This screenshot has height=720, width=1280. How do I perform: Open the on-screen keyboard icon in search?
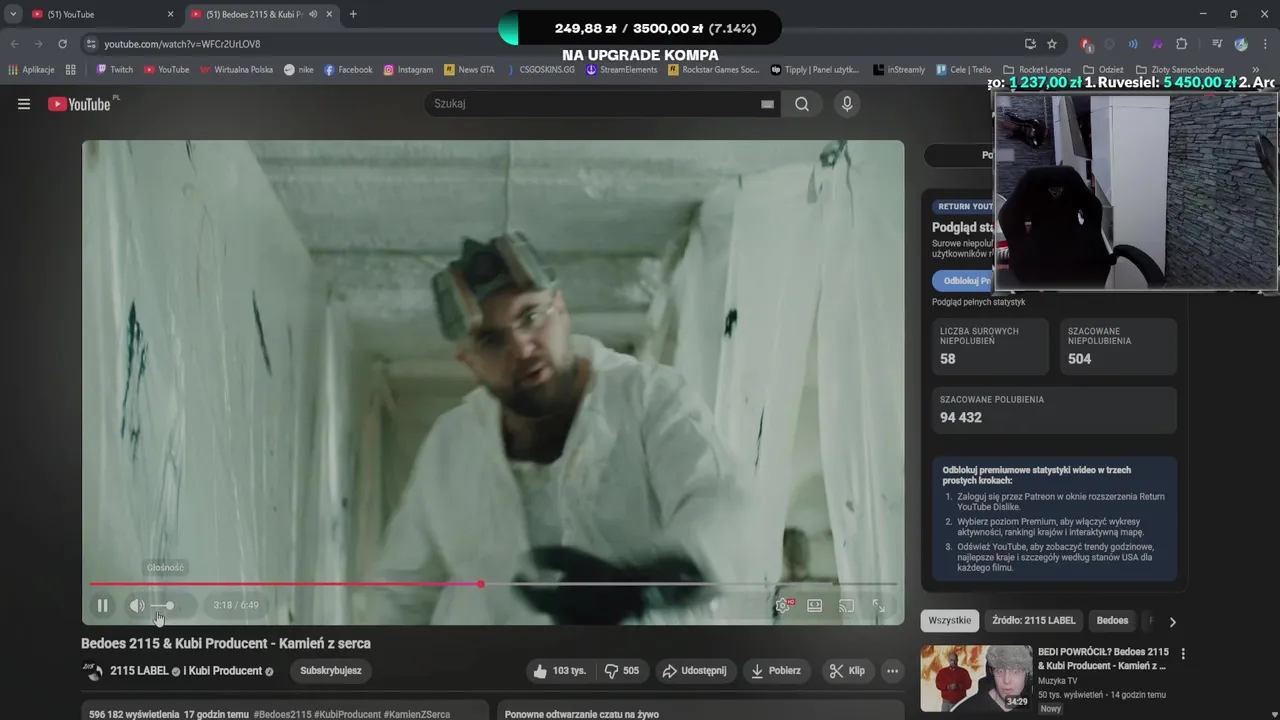(767, 104)
